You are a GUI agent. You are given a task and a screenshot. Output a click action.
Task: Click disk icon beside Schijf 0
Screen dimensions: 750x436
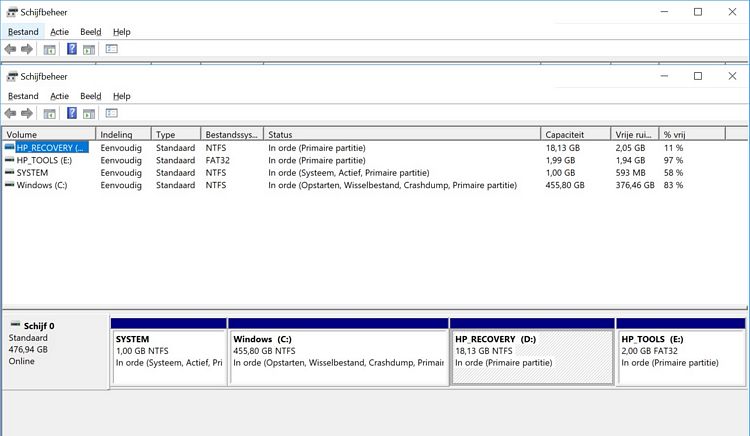pos(15,325)
